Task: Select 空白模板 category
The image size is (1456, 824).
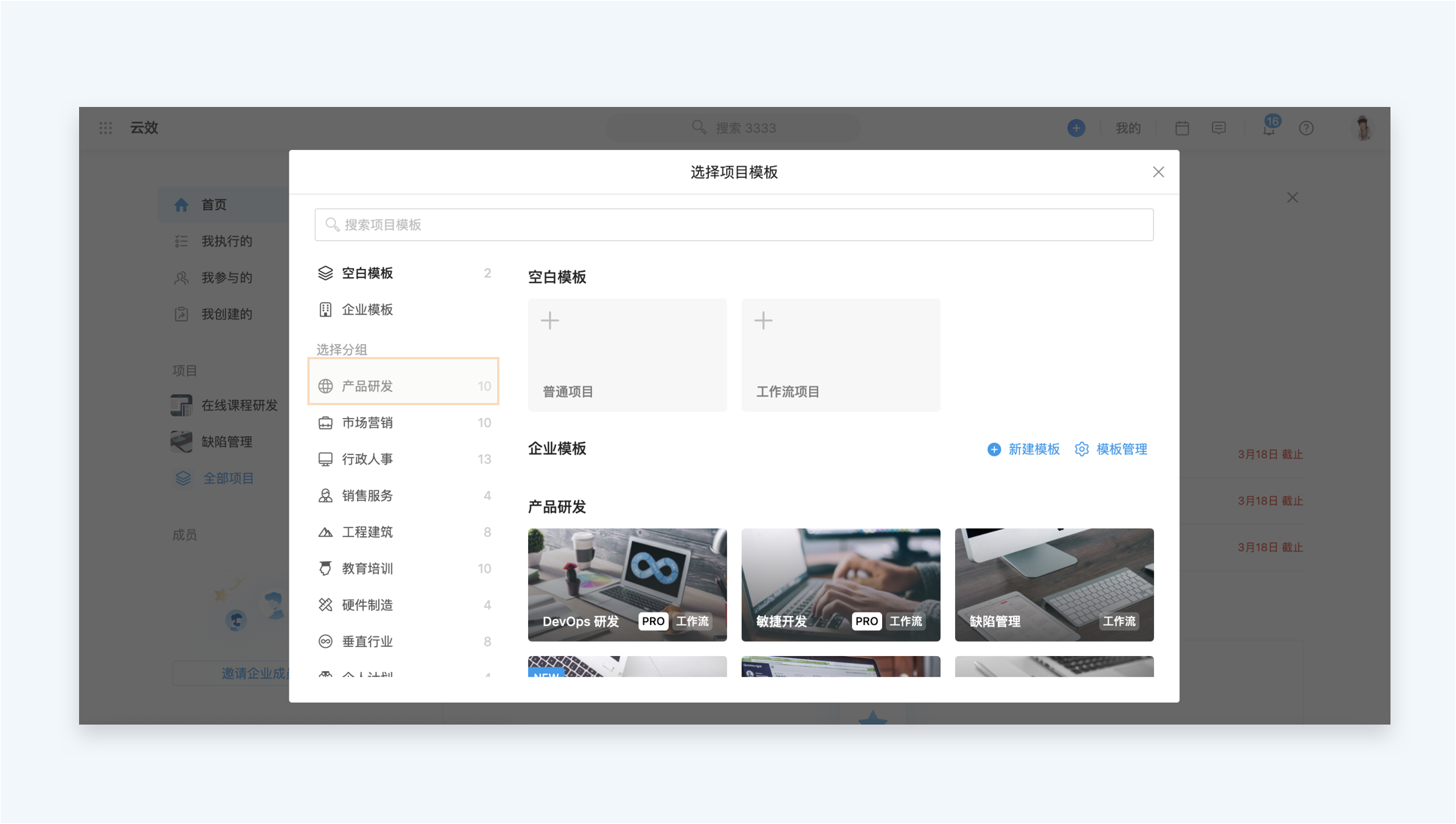Action: click(404, 273)
